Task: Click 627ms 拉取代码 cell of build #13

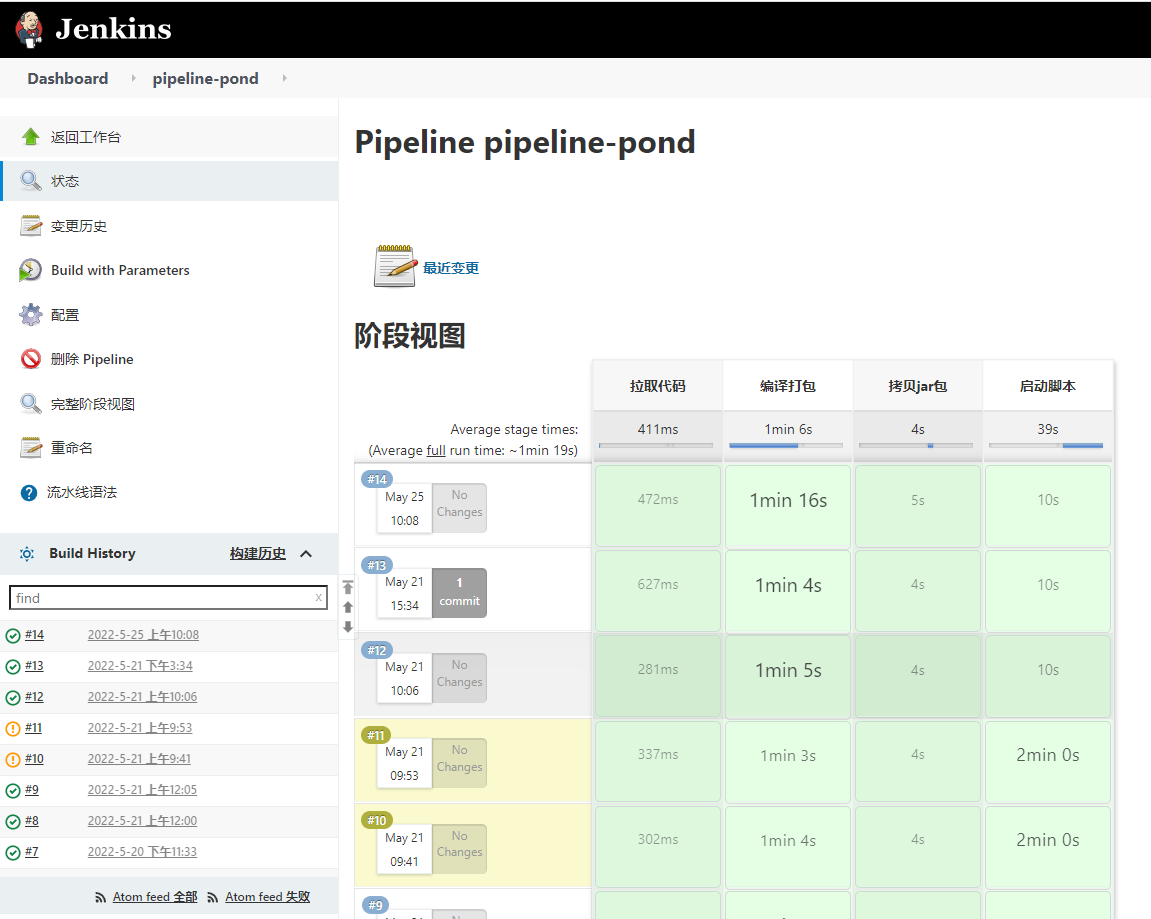Action: 658,591
